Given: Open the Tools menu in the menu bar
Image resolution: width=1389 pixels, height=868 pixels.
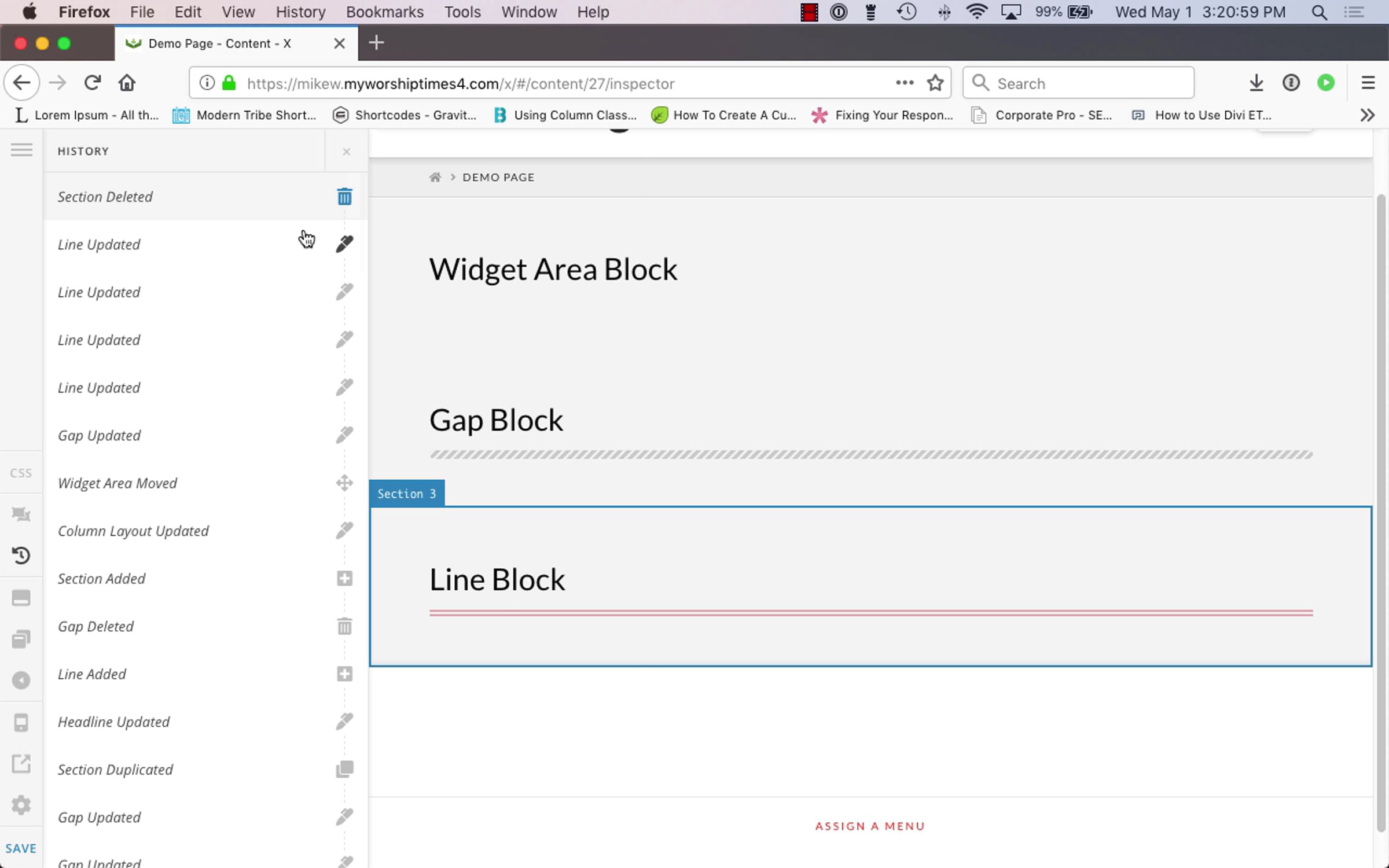Looking at the screenshot, I should tap(462, 12).
